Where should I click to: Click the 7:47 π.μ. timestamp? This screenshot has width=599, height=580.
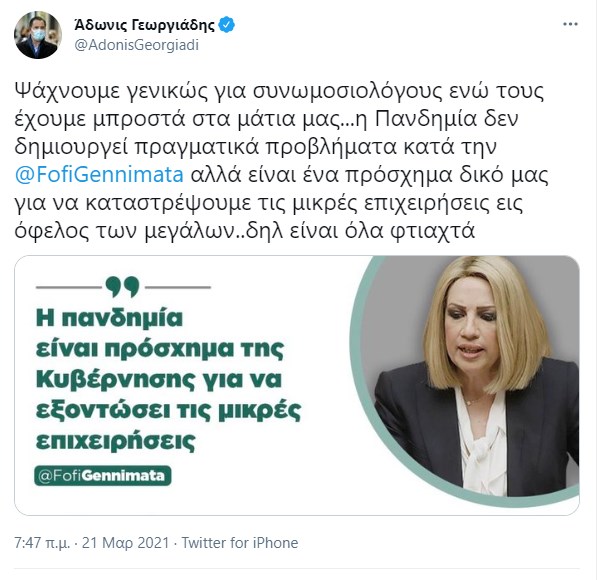pyautogui.click(x=42, y=543)
